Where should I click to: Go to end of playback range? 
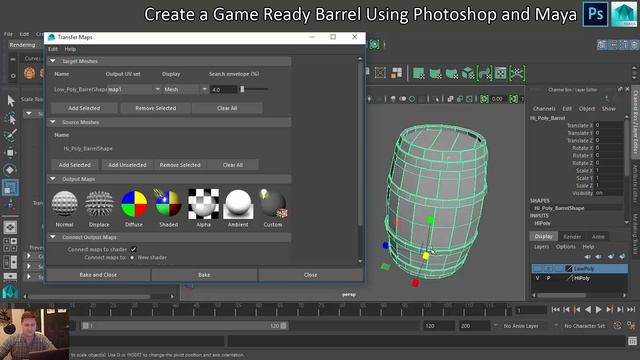tap(631, 310)
